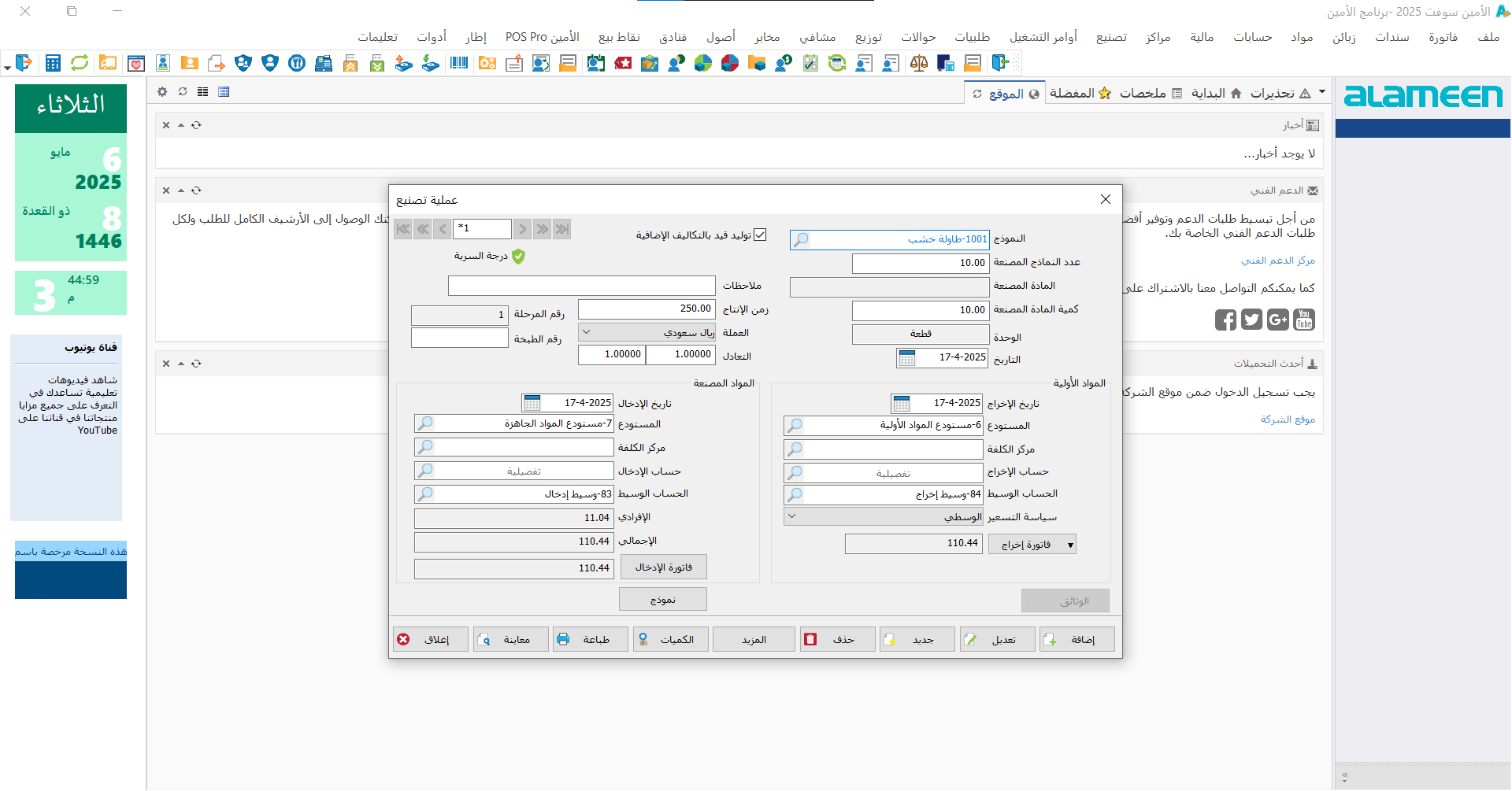Click the calculator icon in the toolbar
This screenshot has width=1512, height=791.
53,63
